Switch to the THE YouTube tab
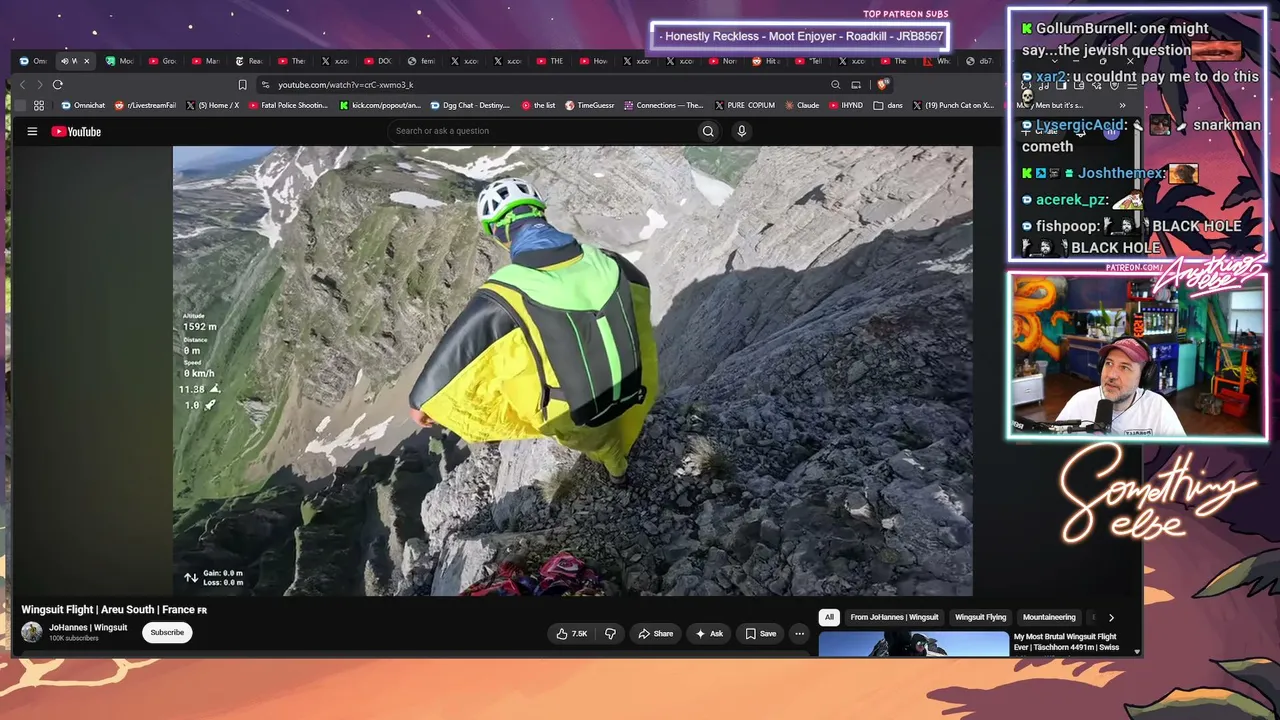The image size is (1280, 720). [550, 61]
